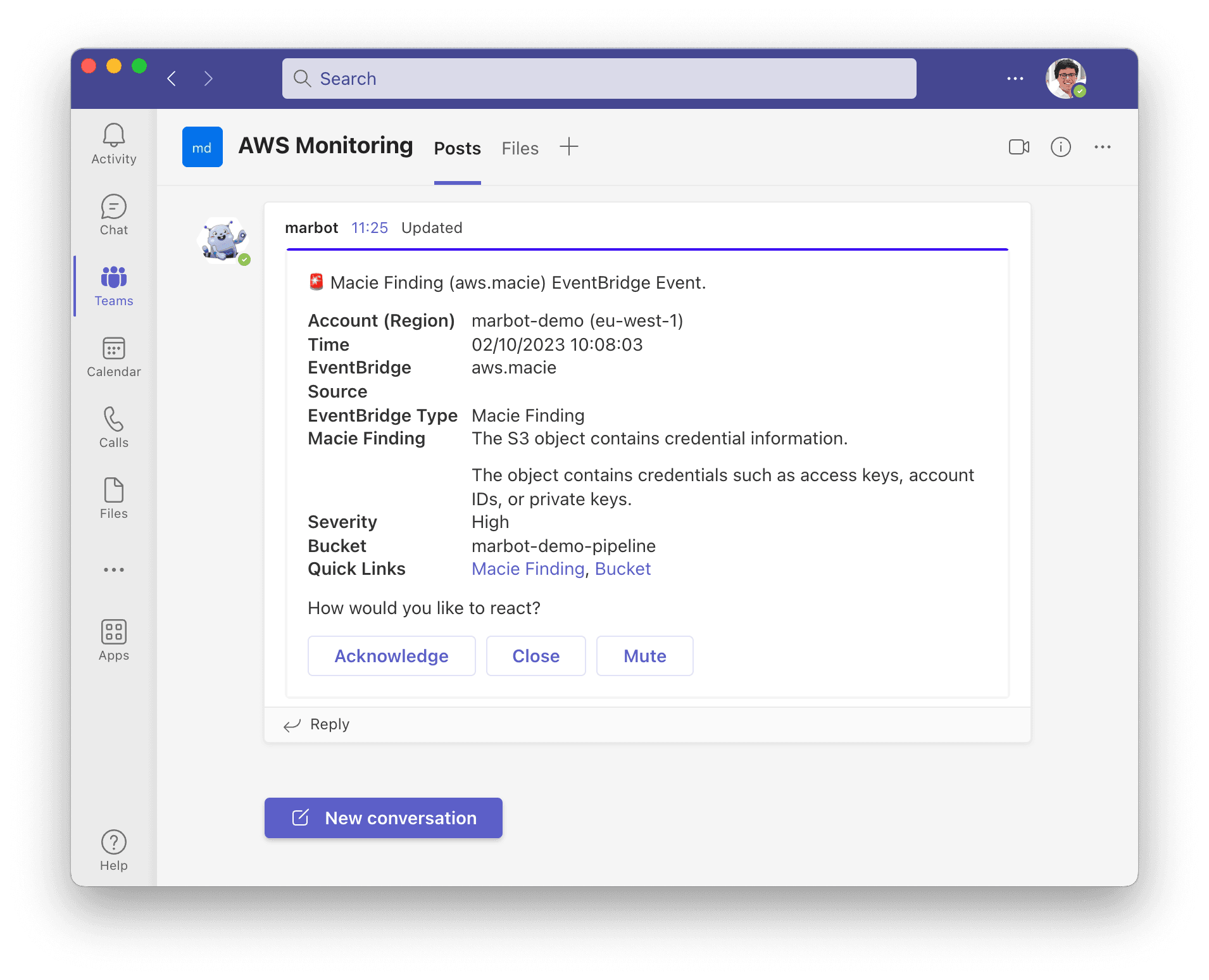Screen dimensions: 1209x980
Task: Click the marbot sender name
Action: (311, 228)
